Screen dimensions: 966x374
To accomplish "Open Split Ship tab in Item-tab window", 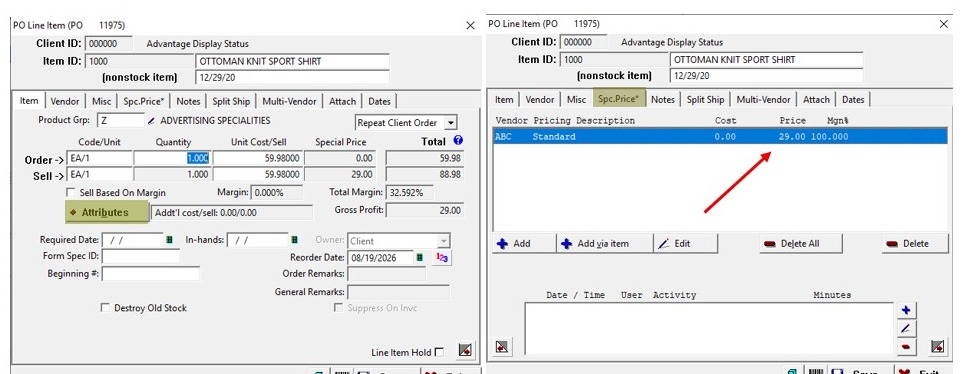I will (x=231, y=101).
